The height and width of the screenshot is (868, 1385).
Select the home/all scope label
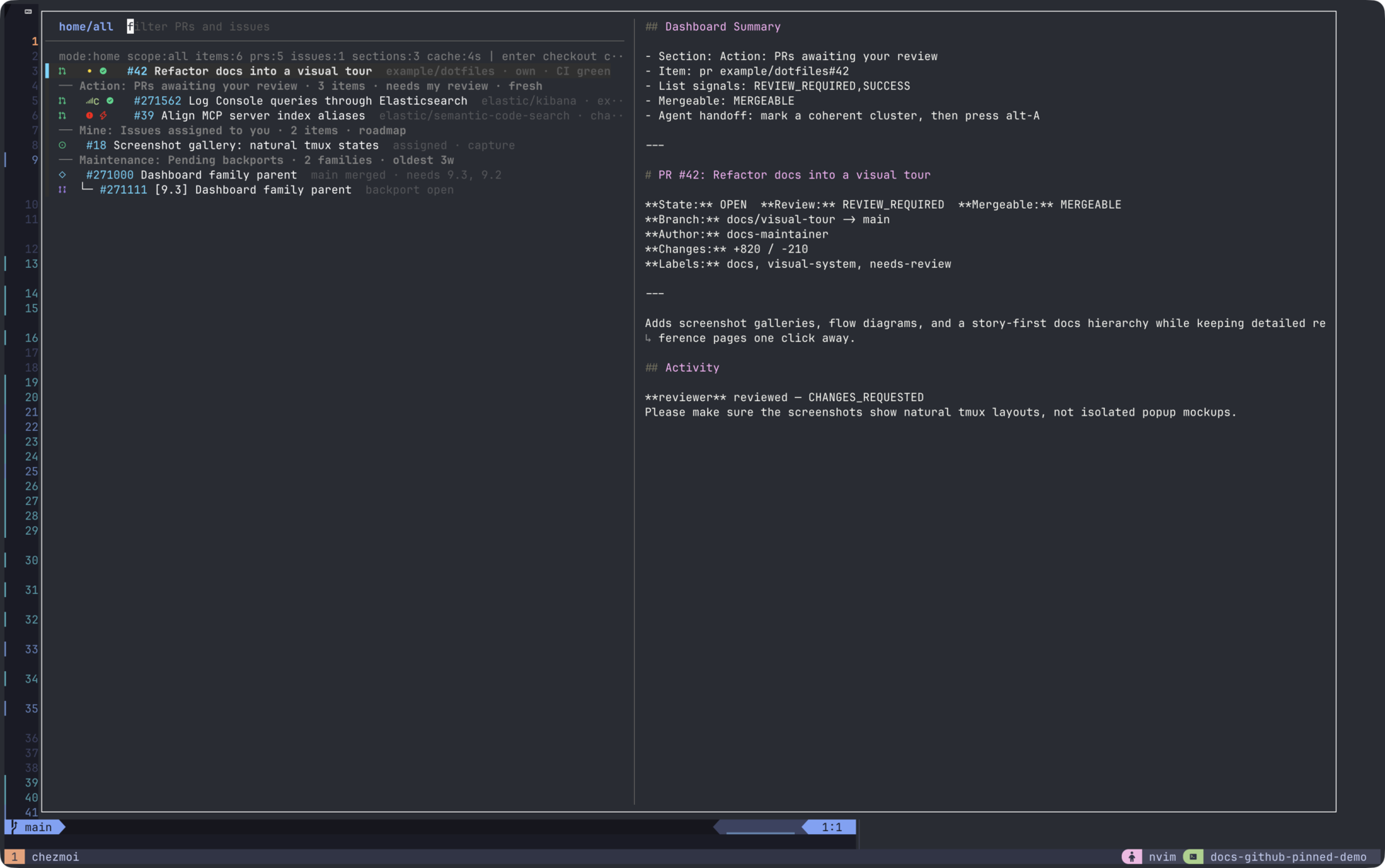pos(85,27)
